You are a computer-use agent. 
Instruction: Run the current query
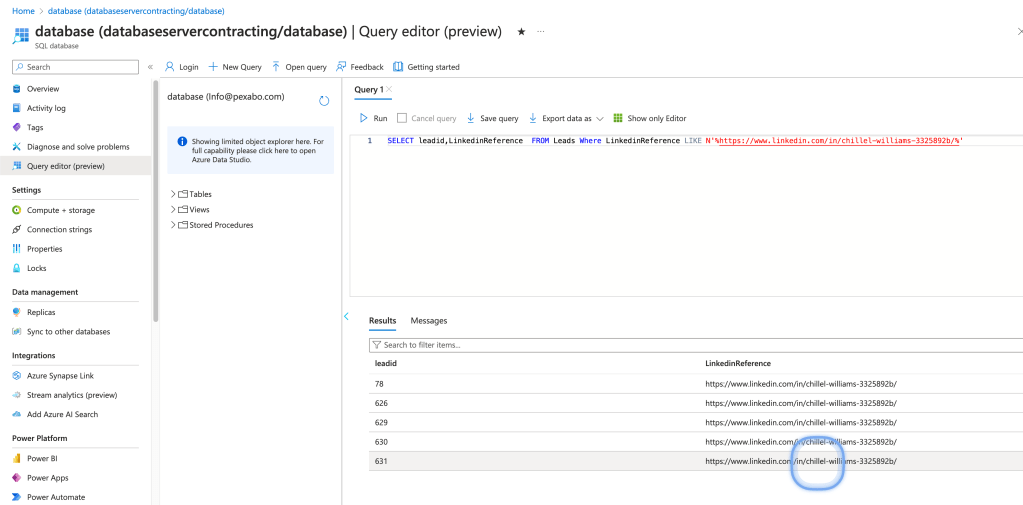pos(373,118)
